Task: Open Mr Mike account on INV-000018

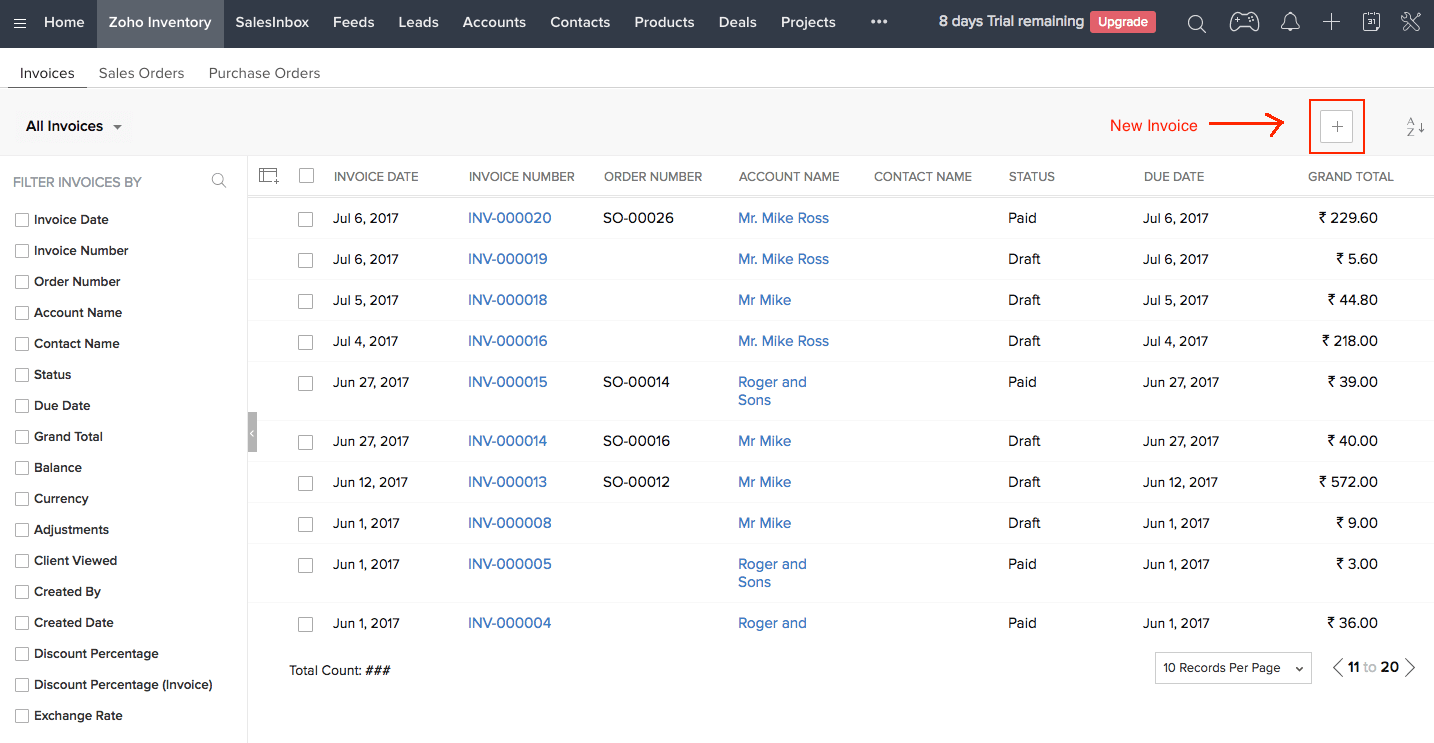Action: [x=764, y=300]
